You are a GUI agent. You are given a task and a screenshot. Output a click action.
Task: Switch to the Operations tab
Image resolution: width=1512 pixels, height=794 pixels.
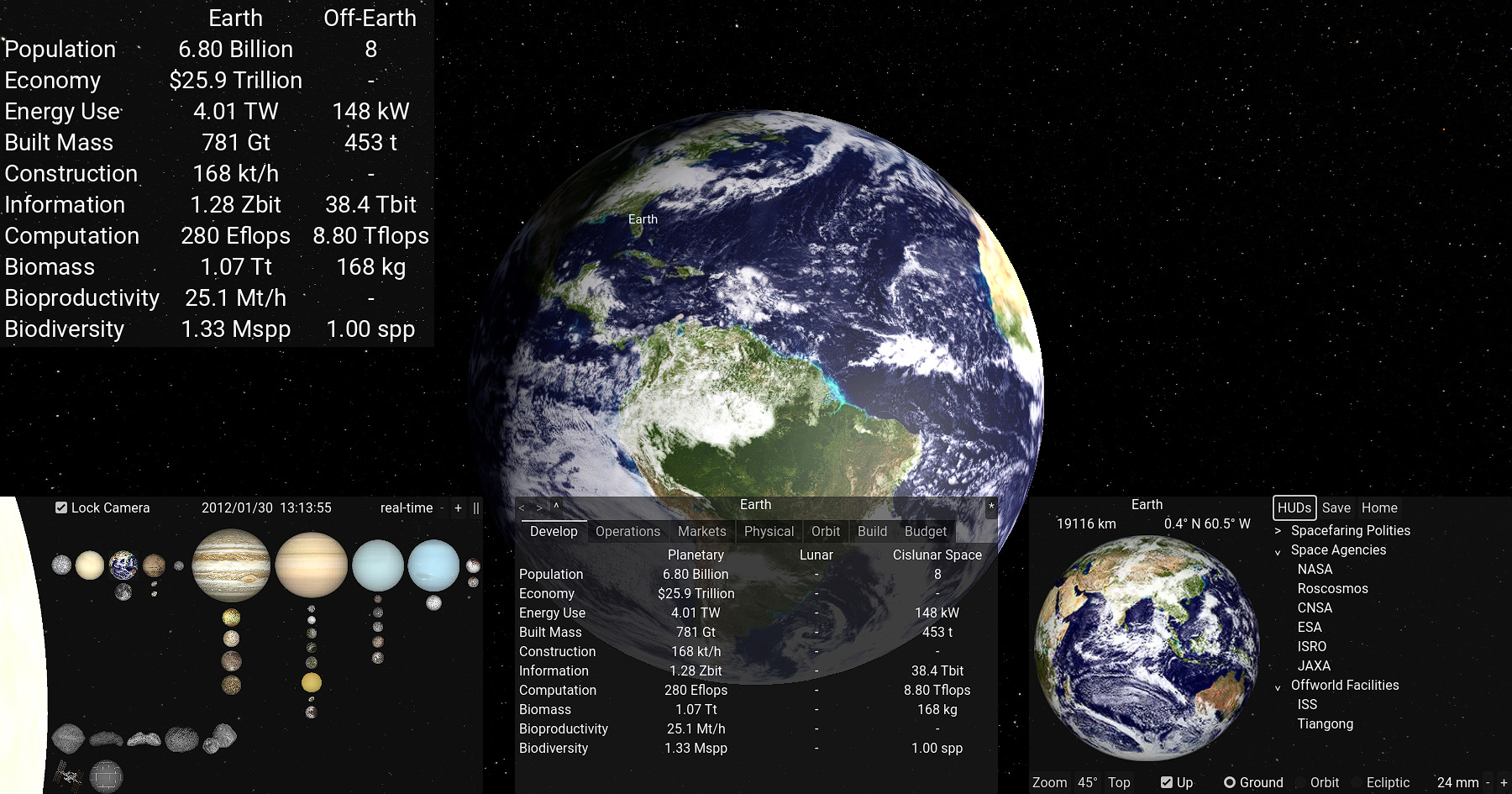[627, 531]
